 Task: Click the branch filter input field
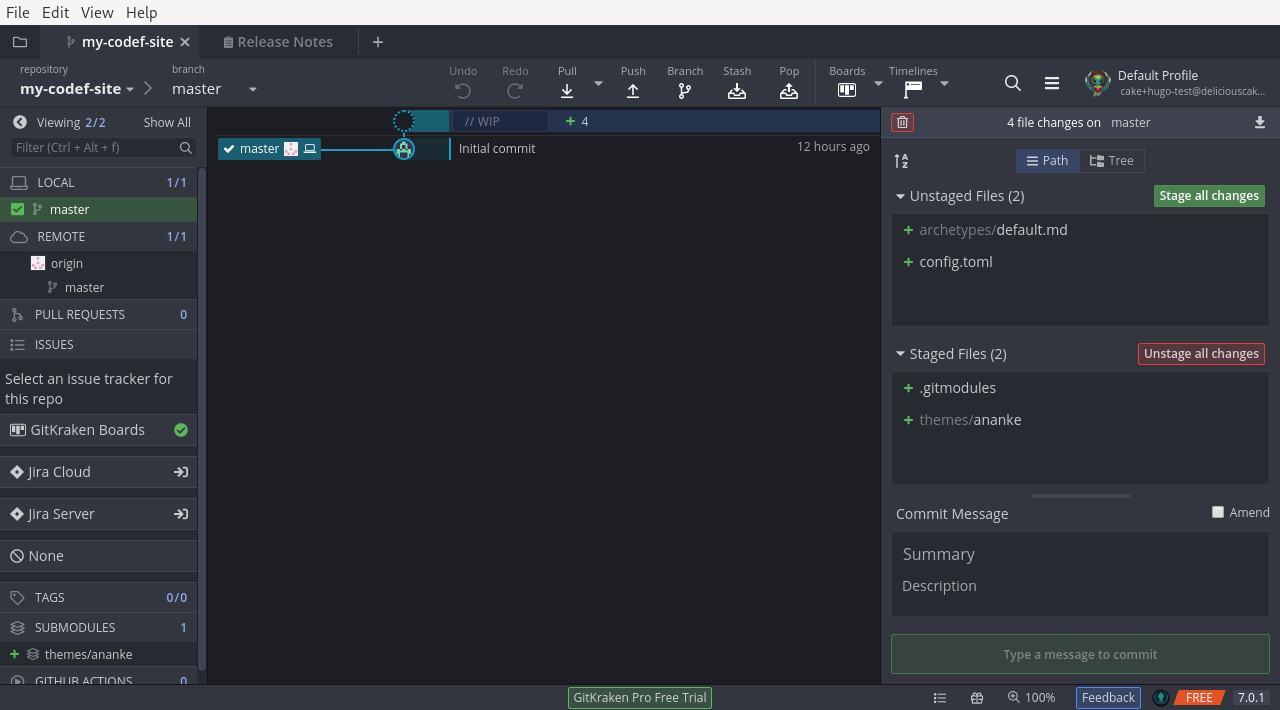pos(103,148)
